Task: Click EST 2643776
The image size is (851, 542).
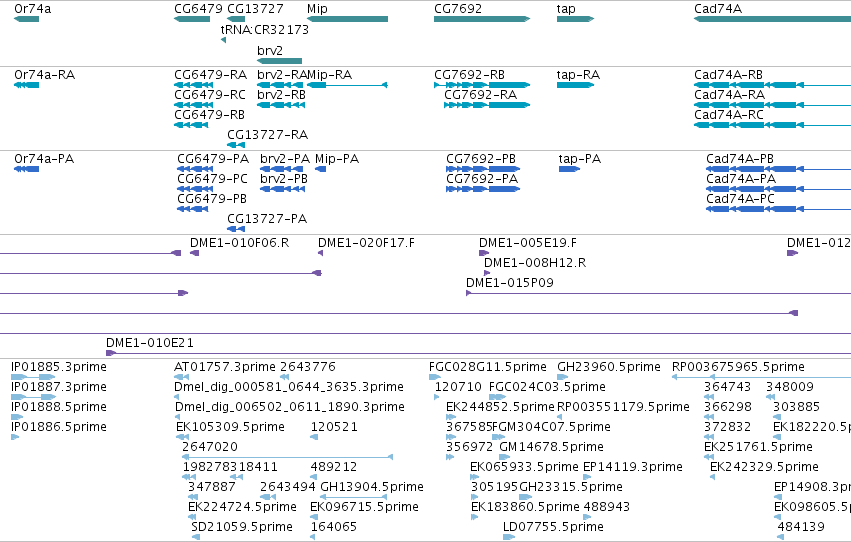Action: coord(284,377)
